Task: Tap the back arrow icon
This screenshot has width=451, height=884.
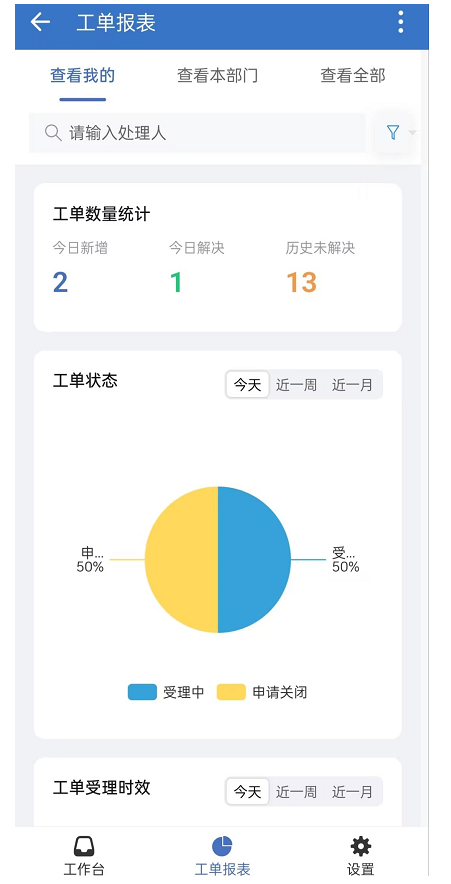Action: point(40,22)
